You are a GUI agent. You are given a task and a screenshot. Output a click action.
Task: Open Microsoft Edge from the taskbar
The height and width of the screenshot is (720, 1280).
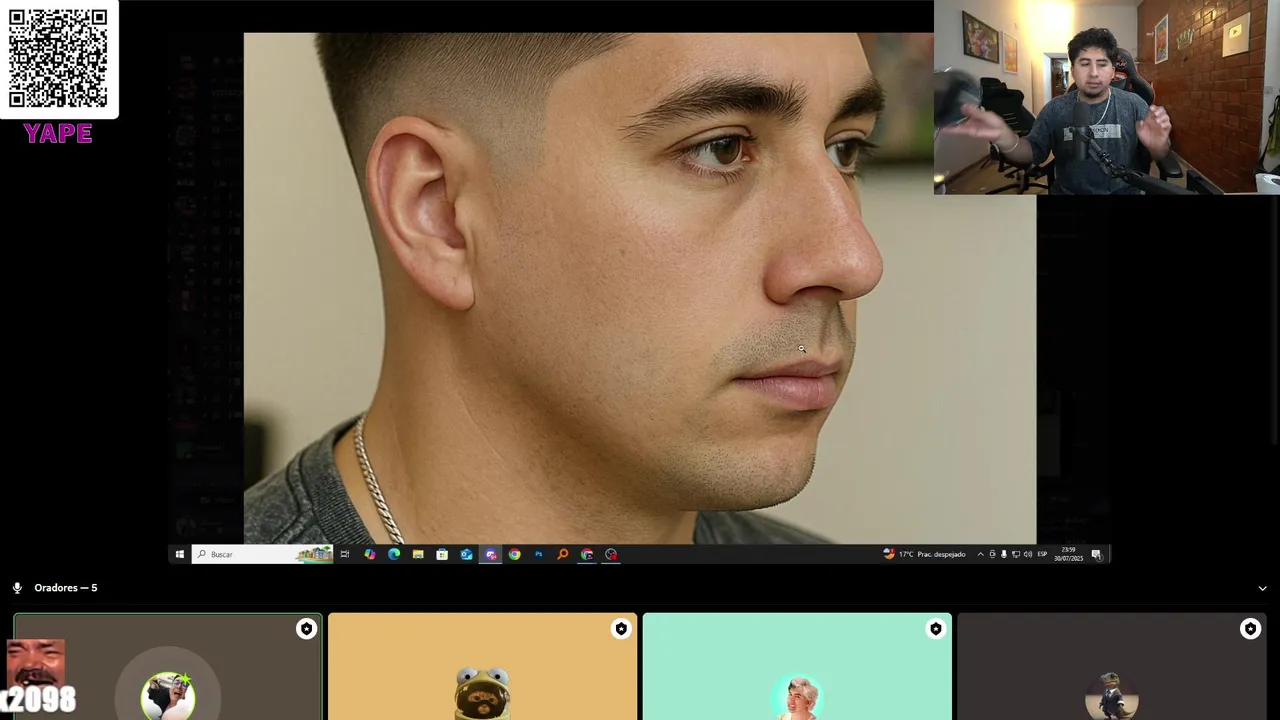pos(394,554)
